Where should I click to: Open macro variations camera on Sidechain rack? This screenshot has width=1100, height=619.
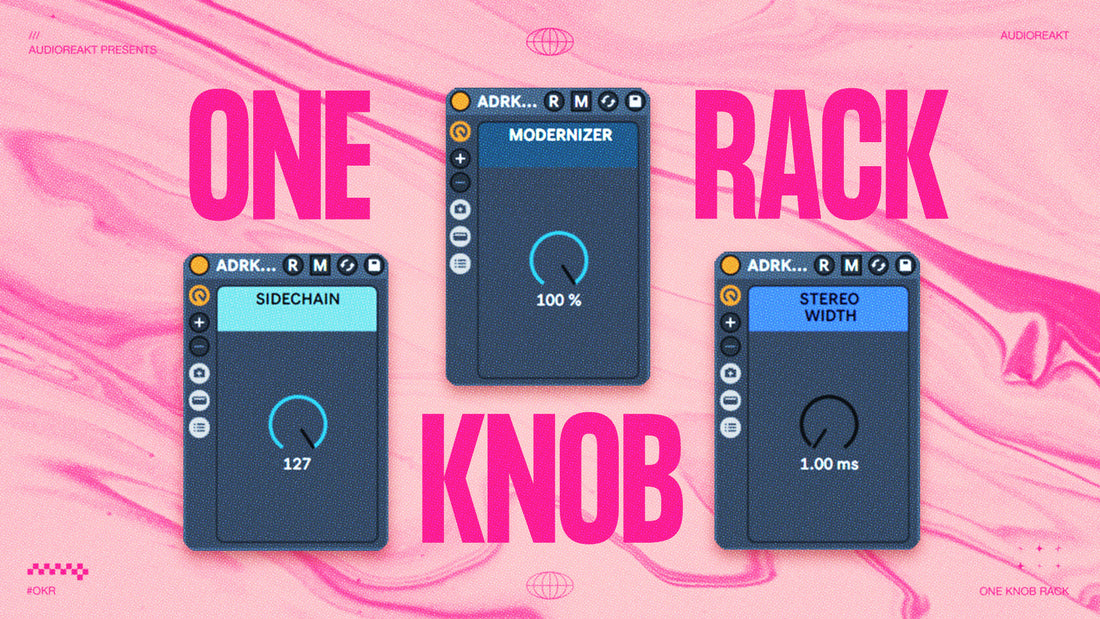coord(199,373)
